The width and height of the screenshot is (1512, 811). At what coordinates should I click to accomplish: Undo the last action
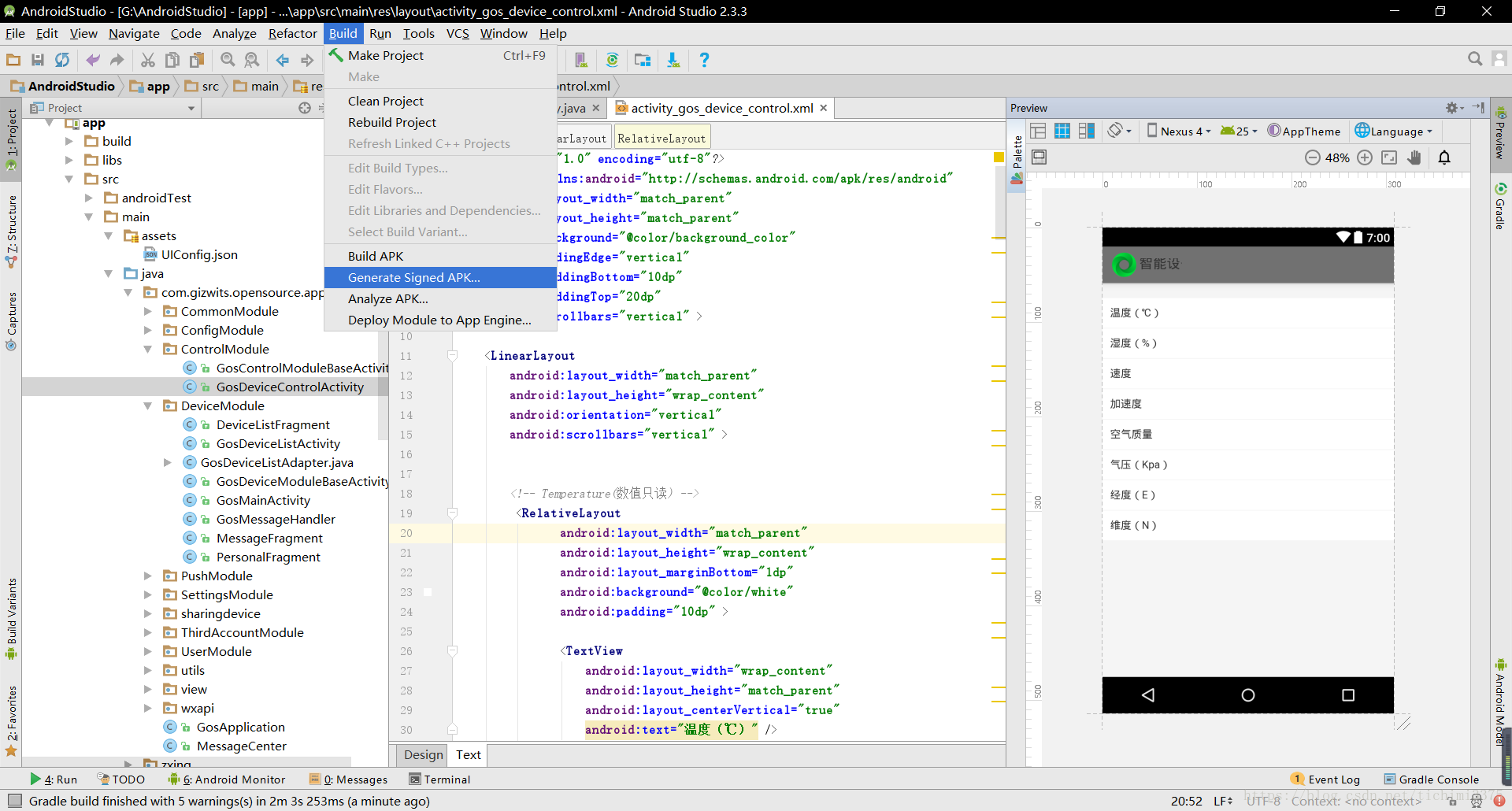coord(93,60)
